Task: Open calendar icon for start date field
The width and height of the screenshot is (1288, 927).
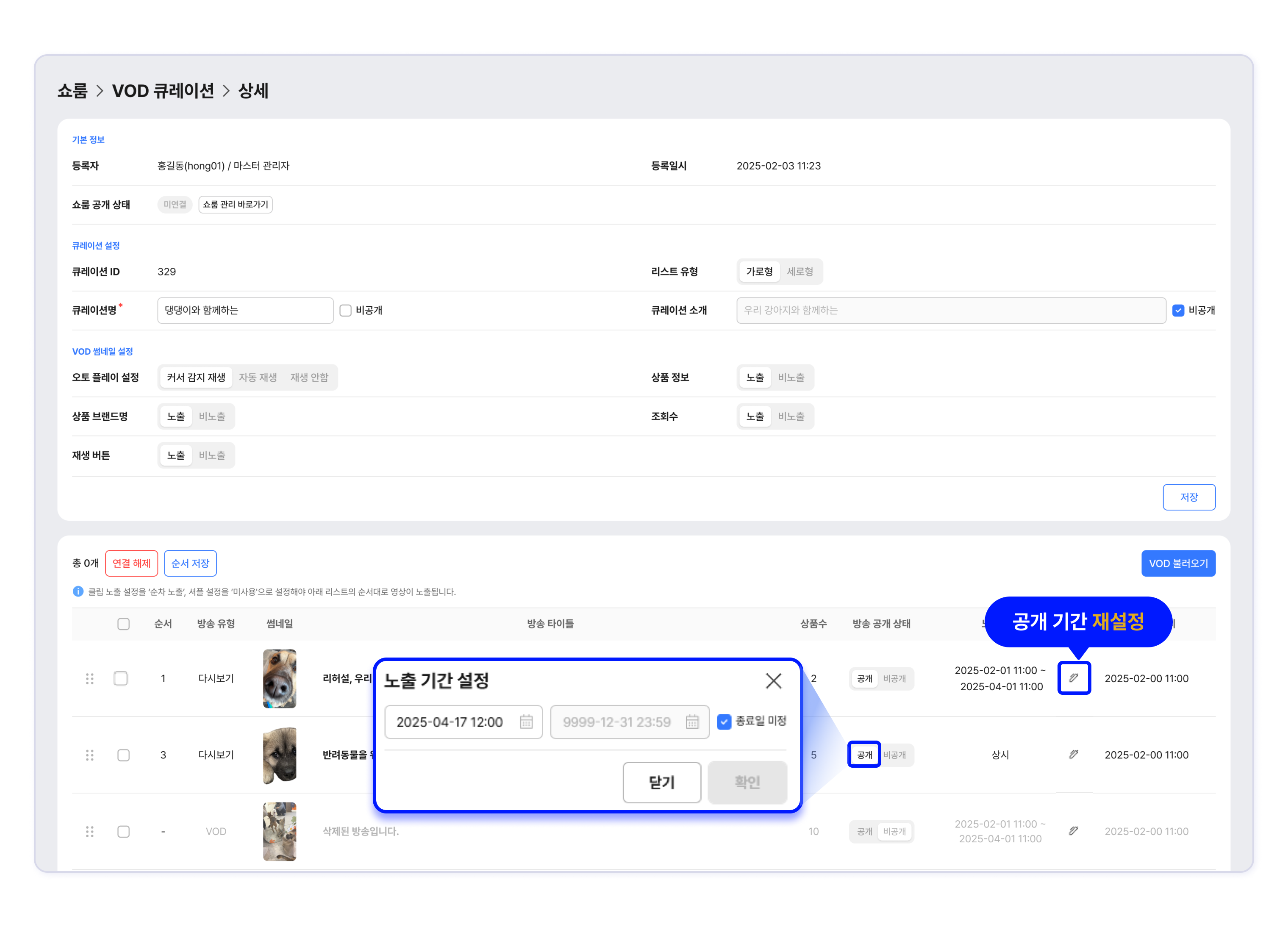Action: [x=526, y=722]
